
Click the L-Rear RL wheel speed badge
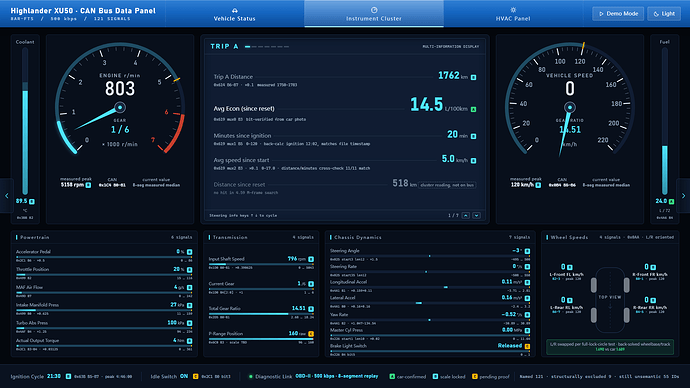pyautogui.click(x=570, y=300)
